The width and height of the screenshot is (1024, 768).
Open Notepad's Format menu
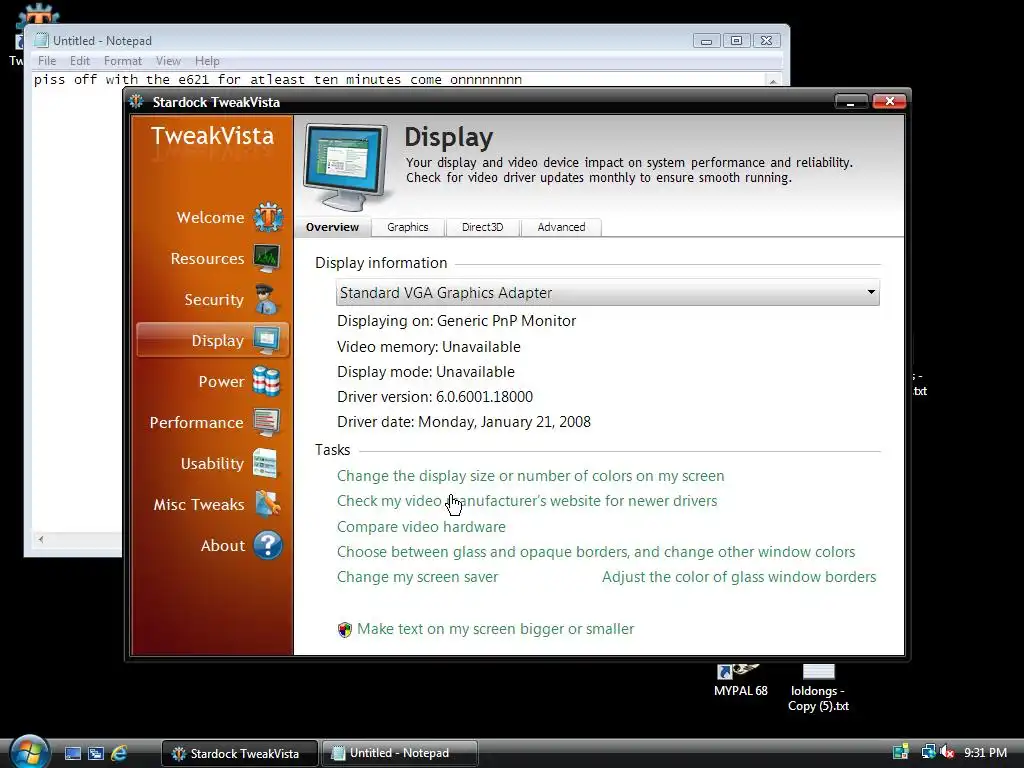[123, 61]
